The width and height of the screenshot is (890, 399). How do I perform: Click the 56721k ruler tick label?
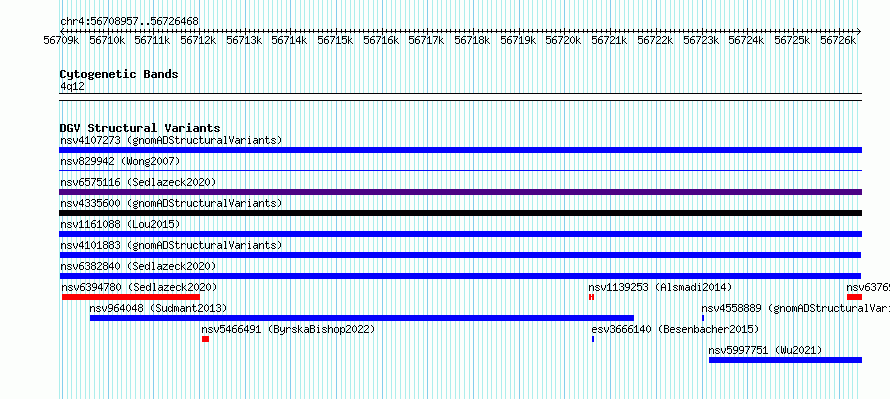[x=609, y=40]
